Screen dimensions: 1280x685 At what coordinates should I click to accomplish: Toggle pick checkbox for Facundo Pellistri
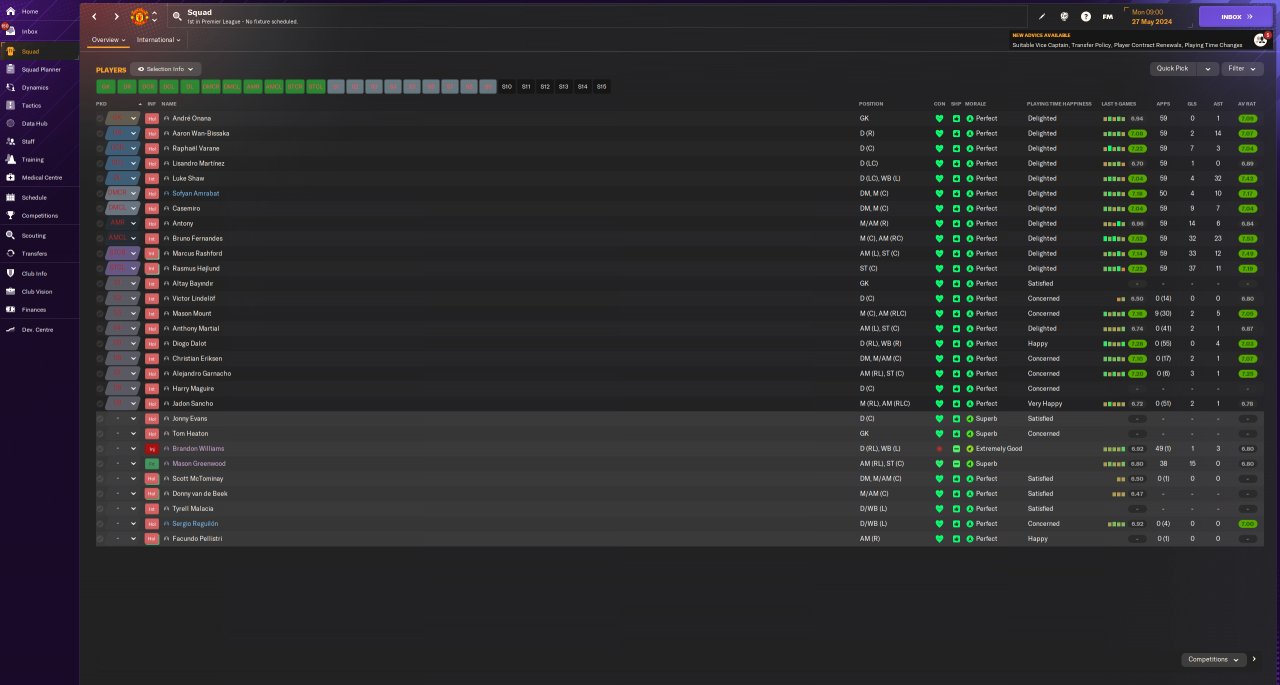[100, 538]
